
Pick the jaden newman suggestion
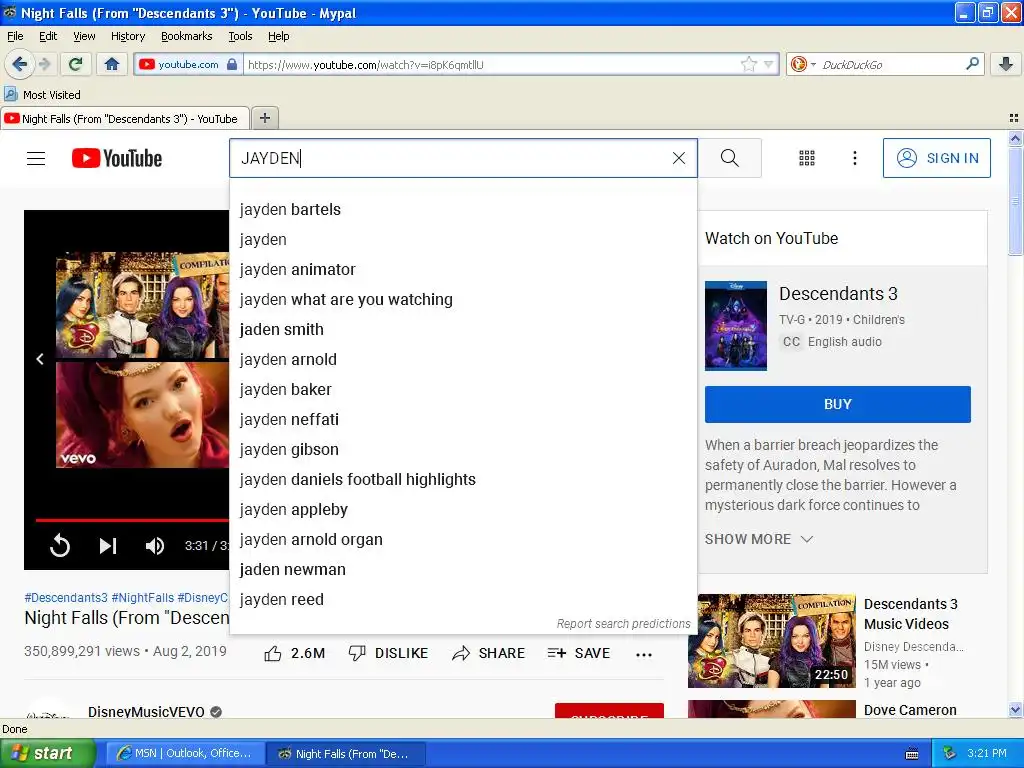(x=463, y=570)
